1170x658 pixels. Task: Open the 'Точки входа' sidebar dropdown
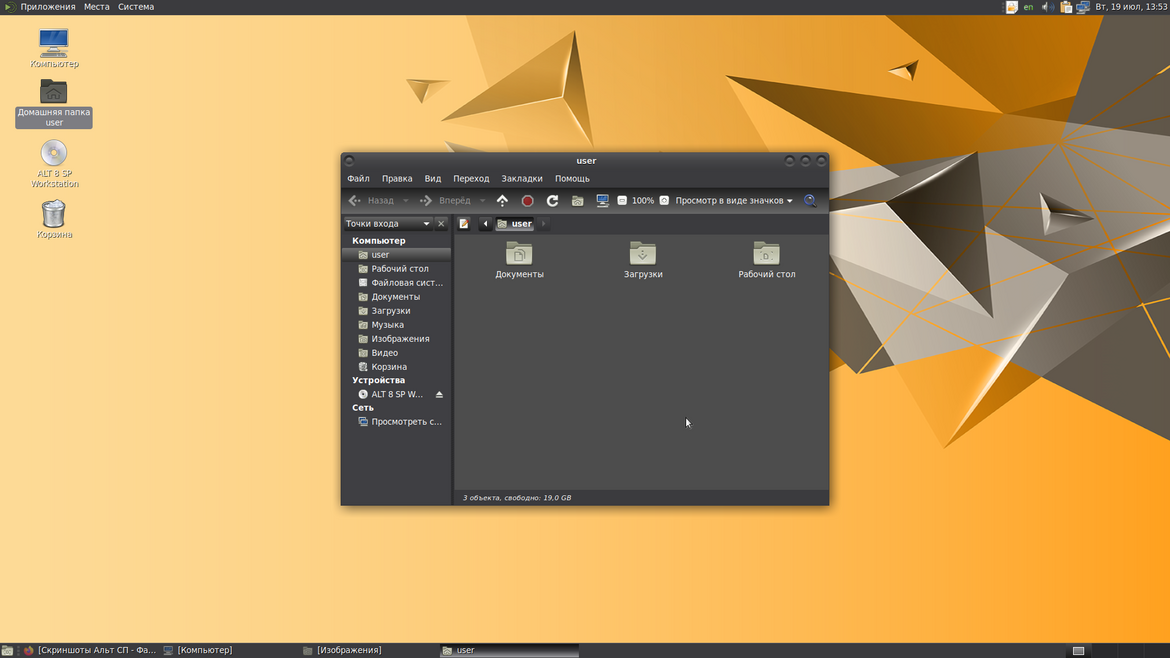pos(388,224)
